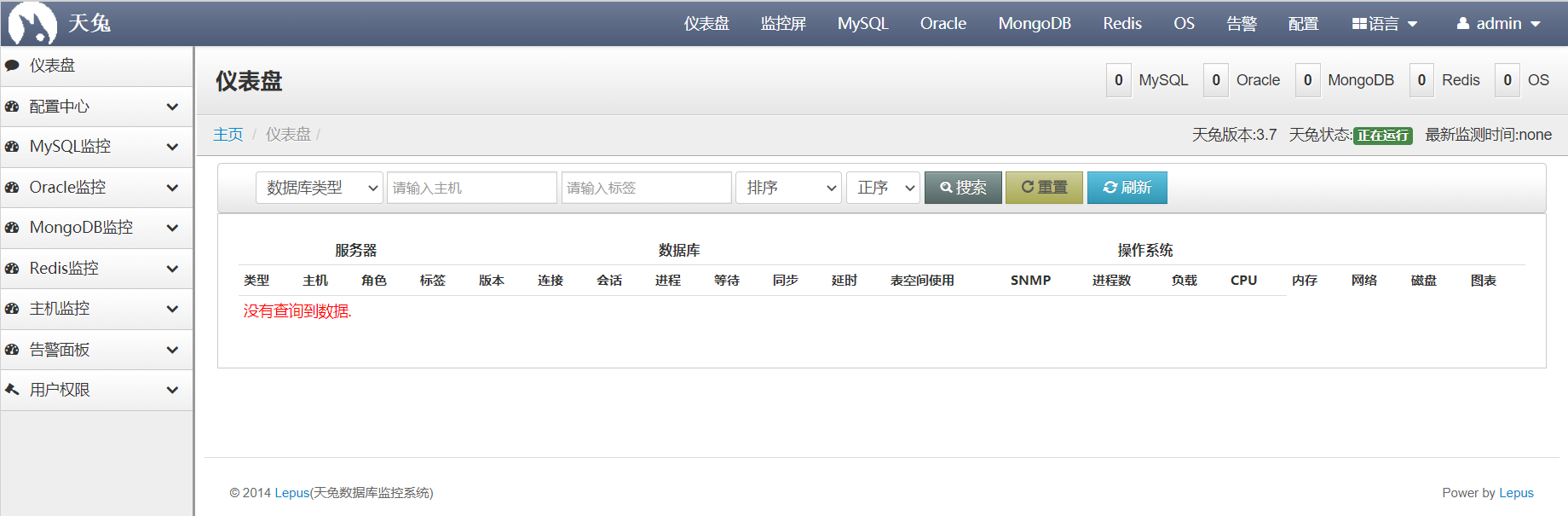The height and width of the screenshot is (516, 1568).
Task: Click the gauge icon beside 告警面板
Action: 12,350
